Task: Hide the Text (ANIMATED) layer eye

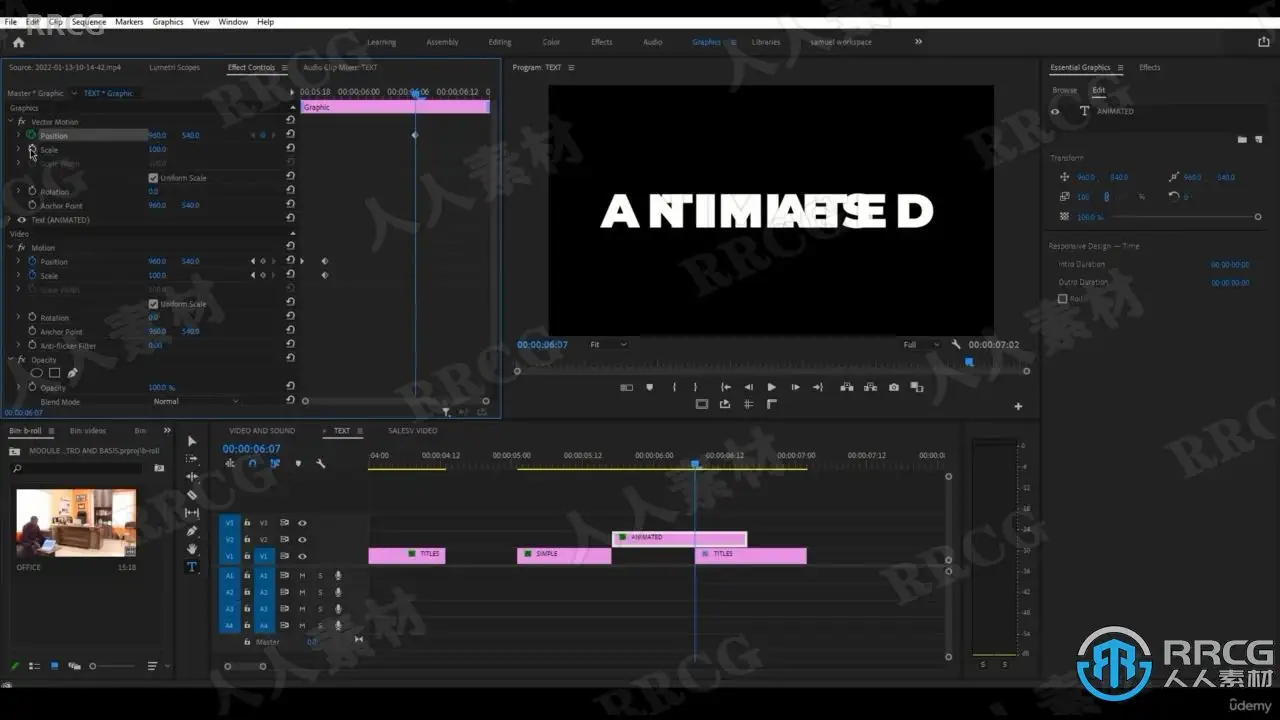Action: [21, 220]
